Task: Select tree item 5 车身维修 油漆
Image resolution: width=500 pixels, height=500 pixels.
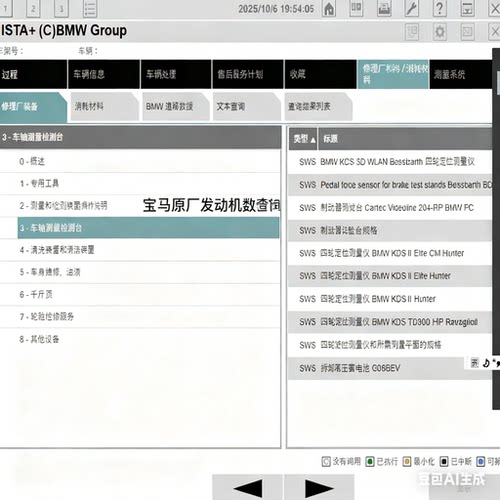Action: (140, 272)
